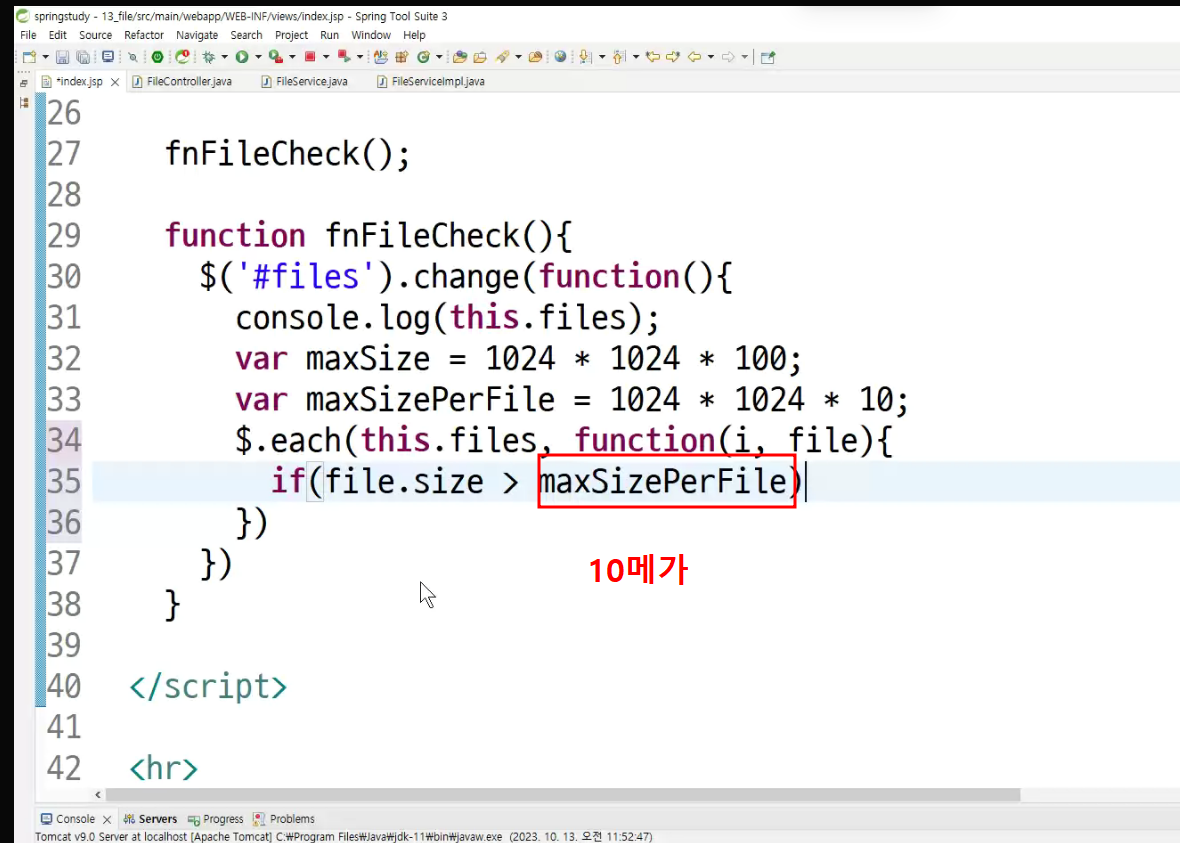Click the Previous Annotation up arrow icon
Image resolution: width=1180 pixels, height=843 pixels.
pos(619,56)
